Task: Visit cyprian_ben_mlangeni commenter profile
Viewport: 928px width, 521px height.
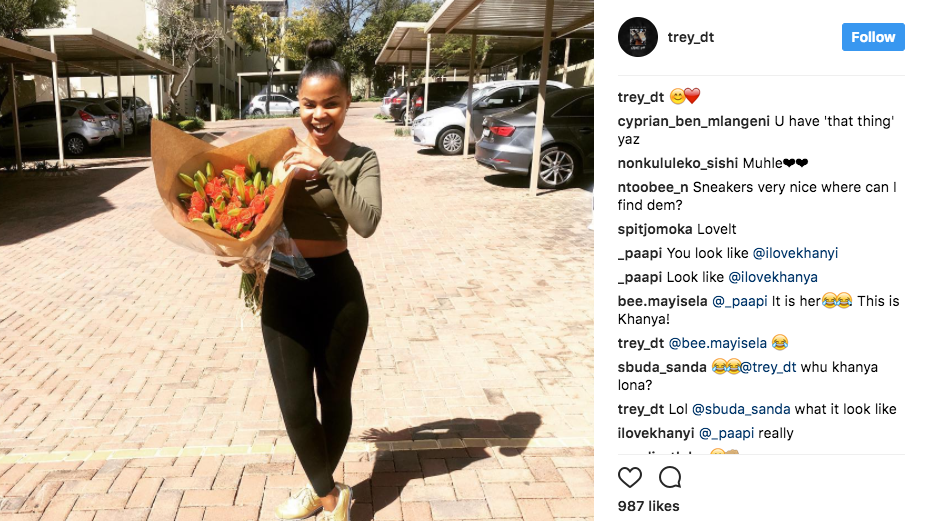Action: tap(694, 121)
